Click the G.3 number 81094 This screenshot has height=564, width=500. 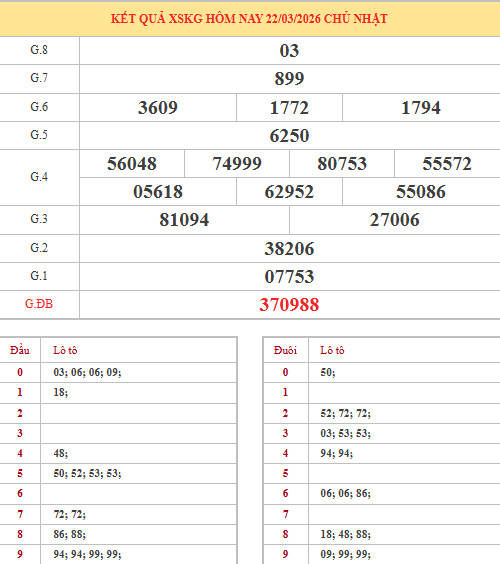(x=184, y=220)
